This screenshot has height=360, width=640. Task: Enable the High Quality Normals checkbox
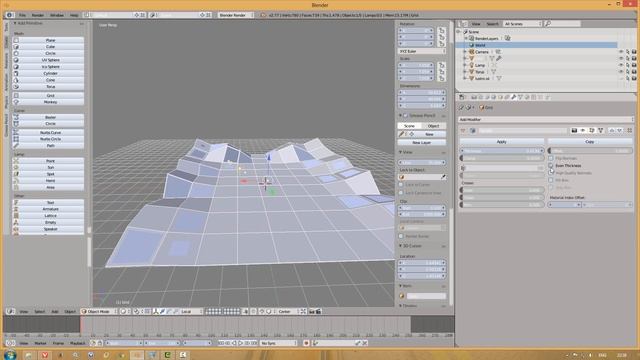click(x=551, y=173)
